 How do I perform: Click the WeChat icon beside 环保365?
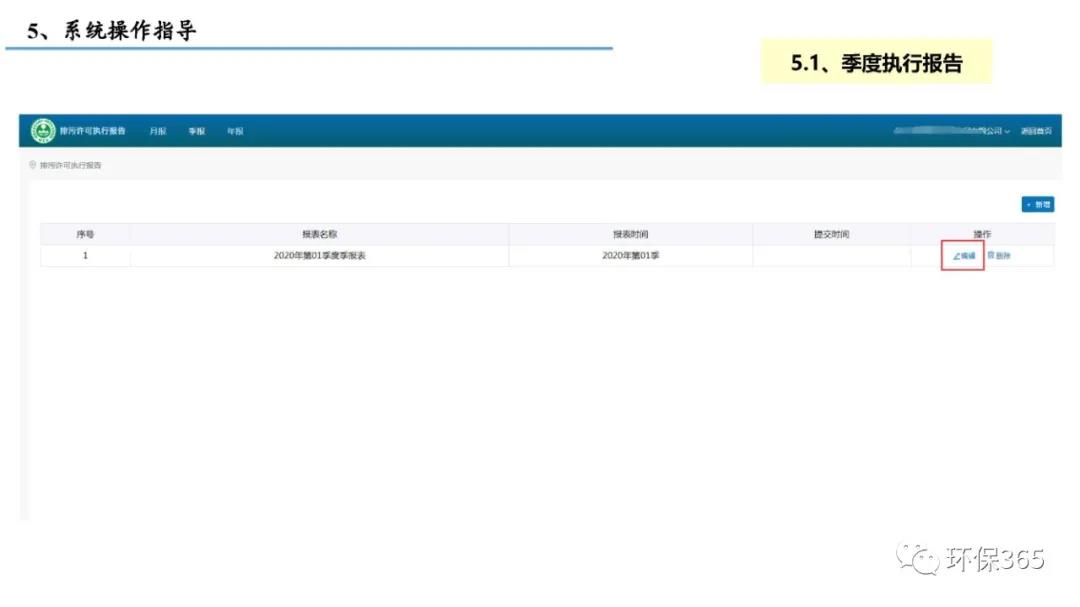(917, 558)
